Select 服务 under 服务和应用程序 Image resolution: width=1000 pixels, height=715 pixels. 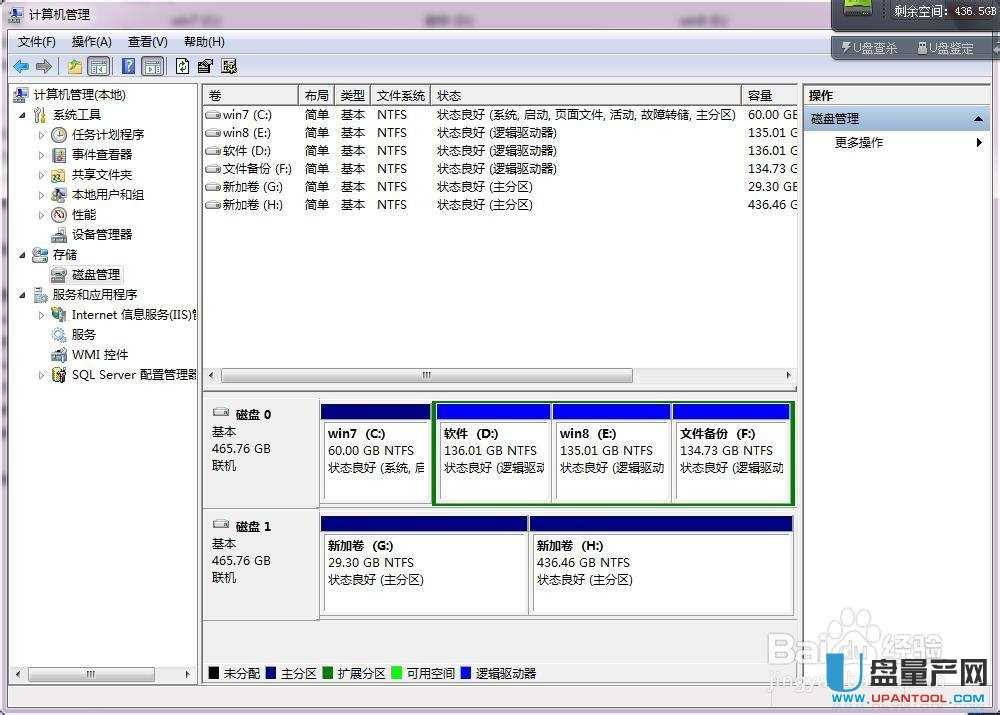pos(84,334)
